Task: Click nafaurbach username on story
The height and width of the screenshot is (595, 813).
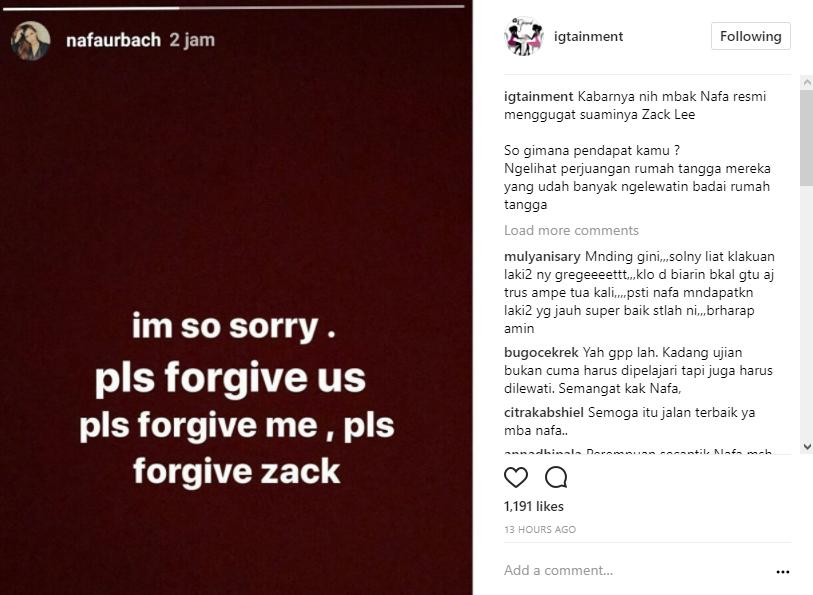Action: coord(112,41)
